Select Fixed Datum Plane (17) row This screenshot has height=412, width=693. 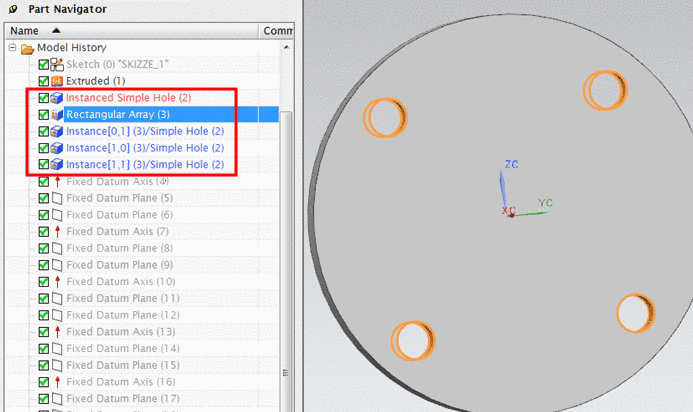123,399
